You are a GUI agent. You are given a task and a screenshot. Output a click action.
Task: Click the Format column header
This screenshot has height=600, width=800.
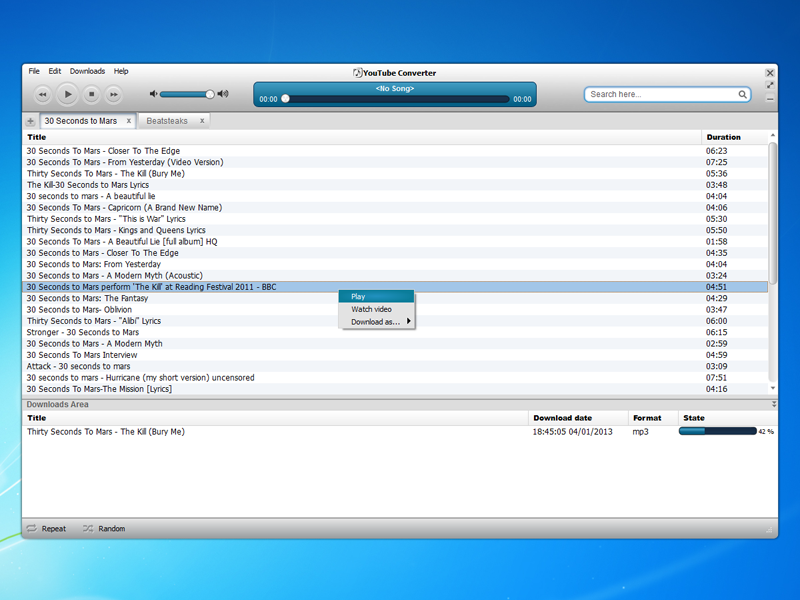653,418
